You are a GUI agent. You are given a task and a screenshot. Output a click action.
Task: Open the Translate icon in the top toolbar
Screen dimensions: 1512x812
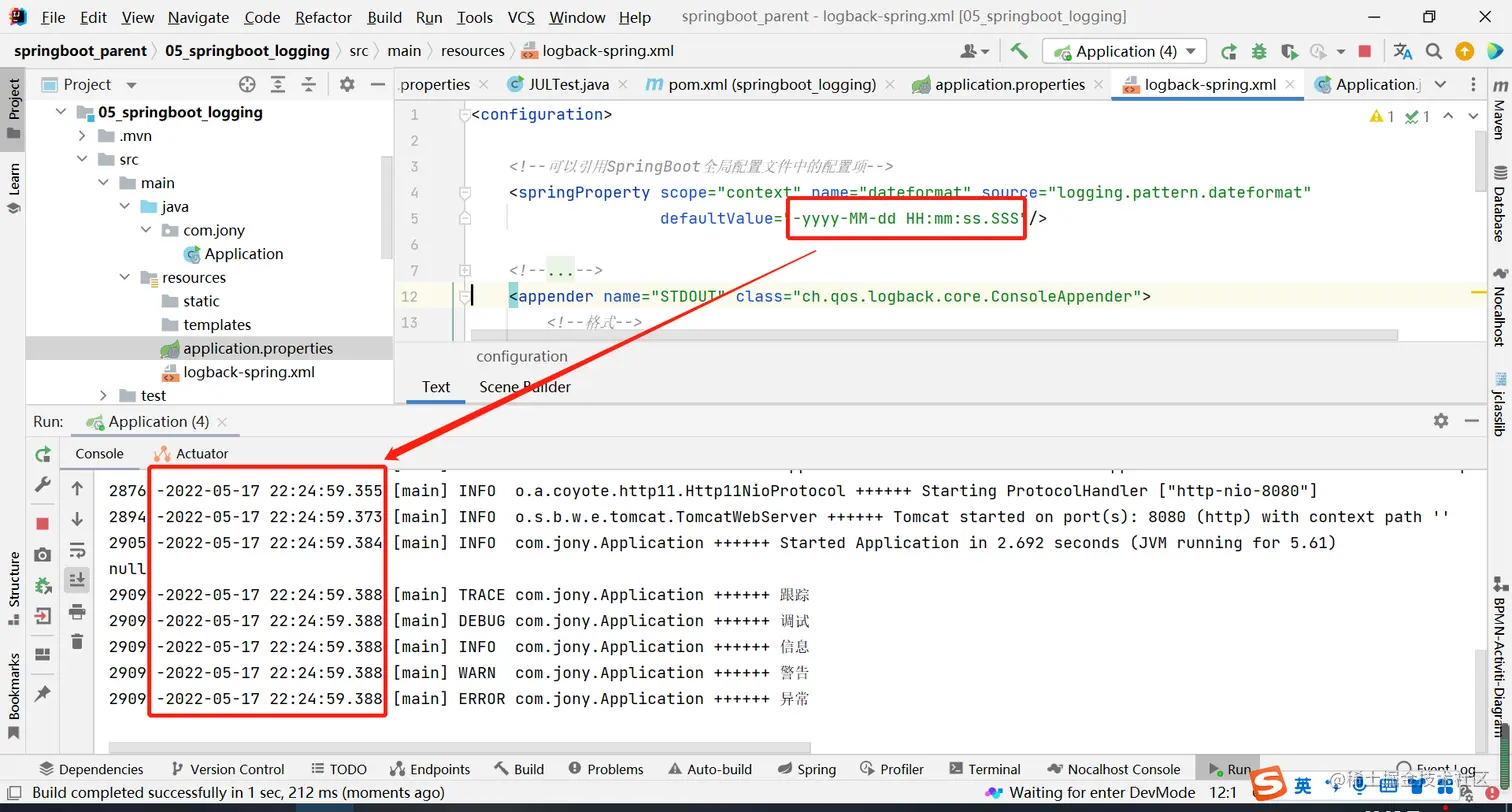[x=1403, y=51]
